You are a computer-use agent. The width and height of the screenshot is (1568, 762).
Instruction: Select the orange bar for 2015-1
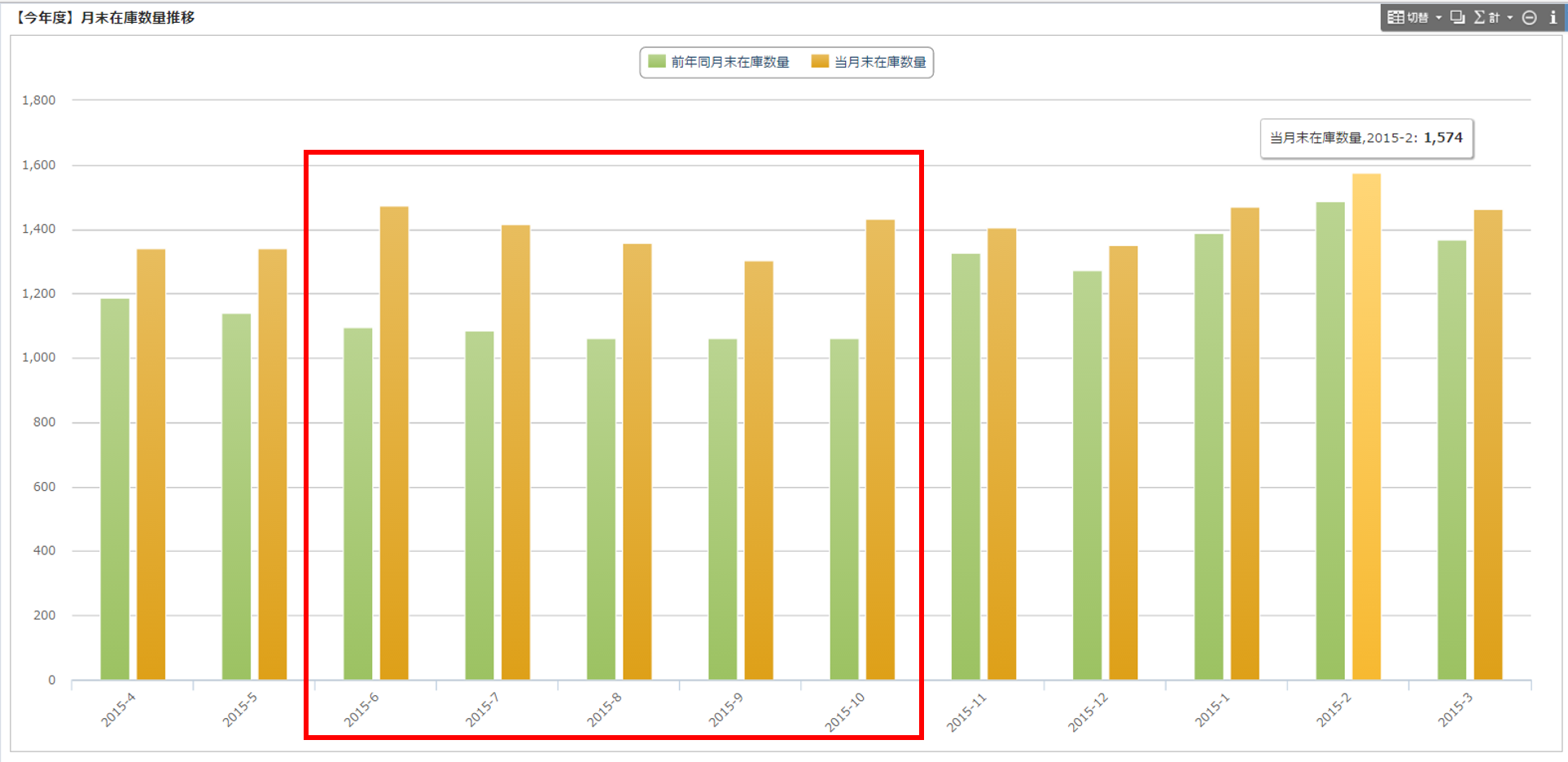tap(1245, 444)
